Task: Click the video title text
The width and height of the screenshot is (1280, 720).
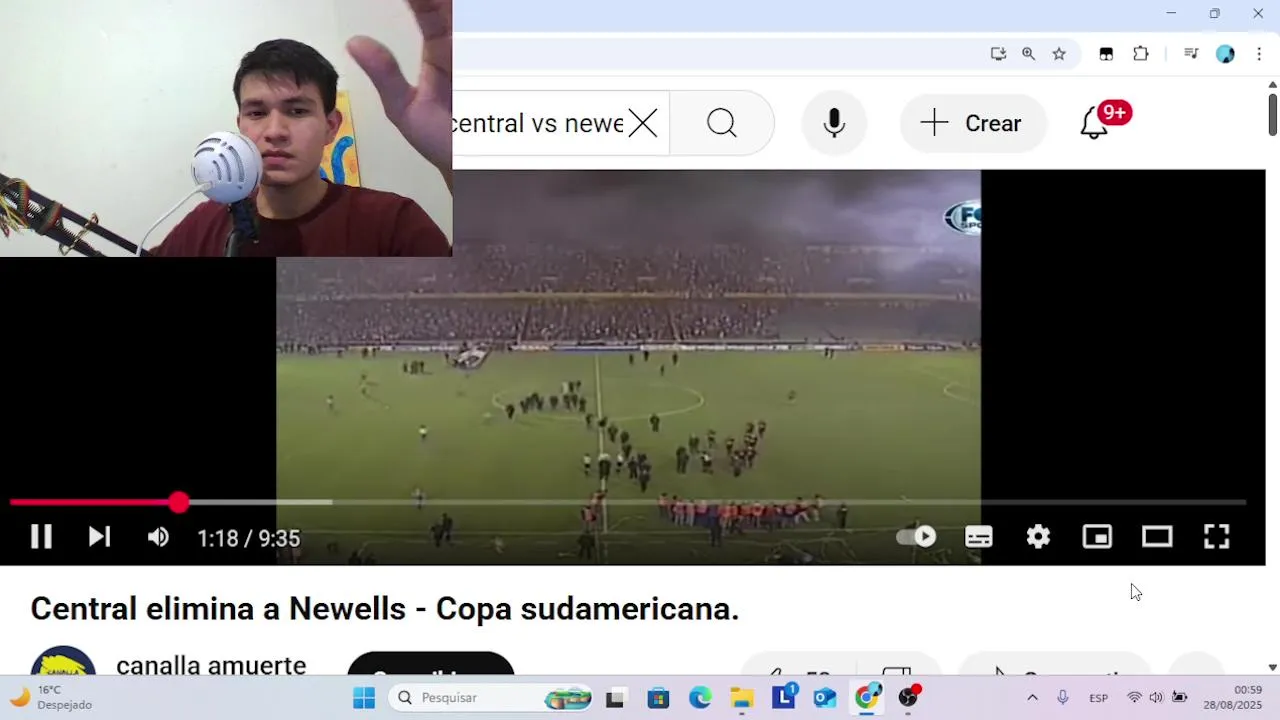Action: [385, 608]
